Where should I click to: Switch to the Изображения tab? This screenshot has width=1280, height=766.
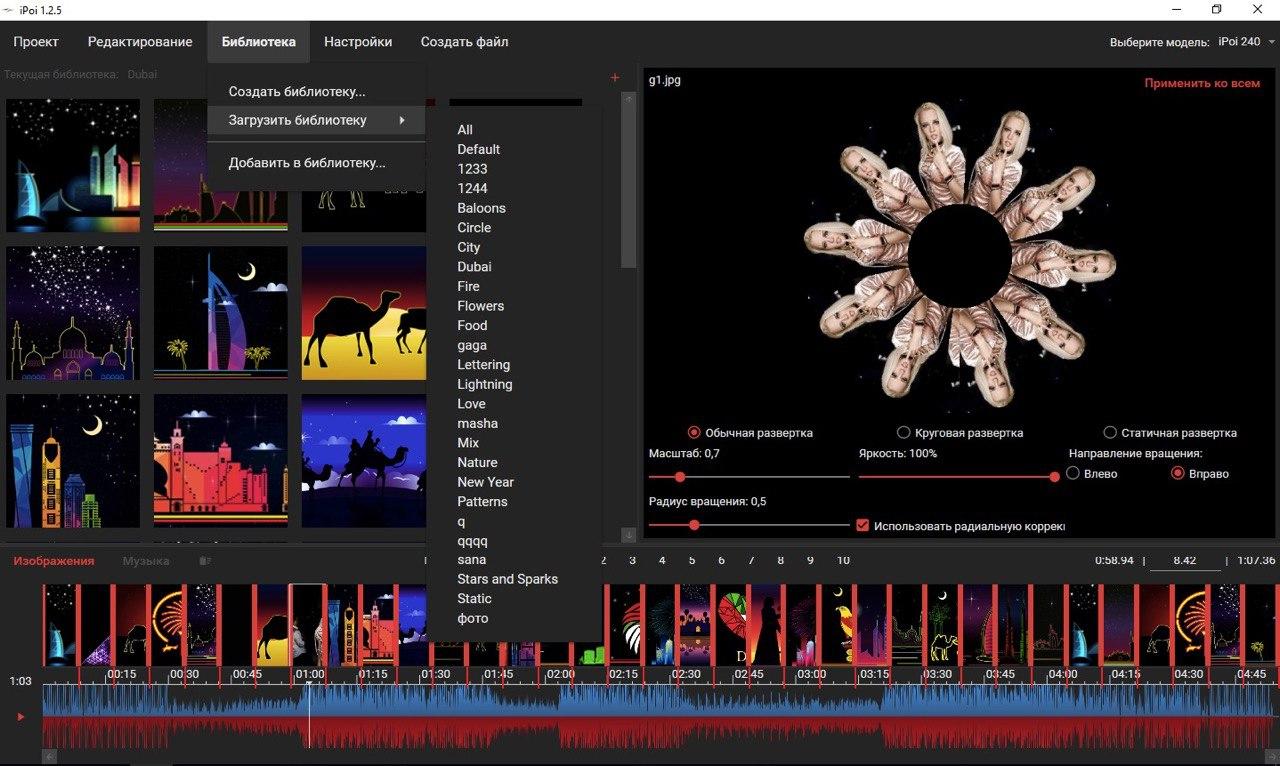pyautogui.click(x=54, y=561)
